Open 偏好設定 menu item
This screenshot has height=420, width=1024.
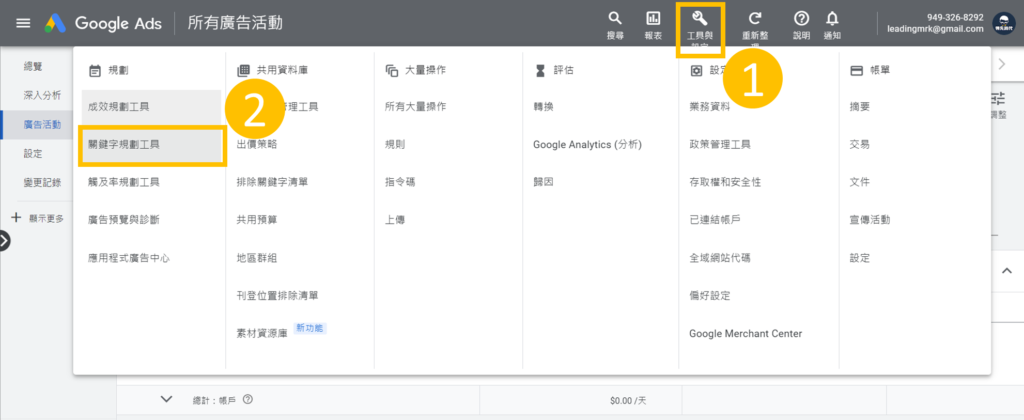(x=710, y=295)
